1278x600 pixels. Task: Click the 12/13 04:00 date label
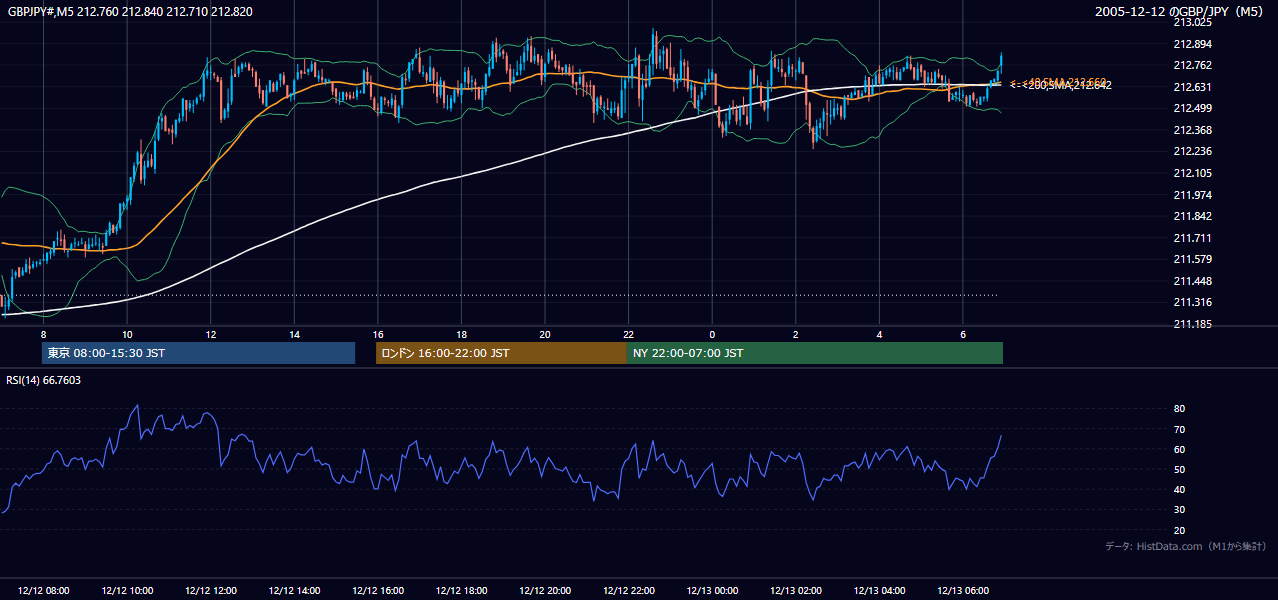click(879, 591)
